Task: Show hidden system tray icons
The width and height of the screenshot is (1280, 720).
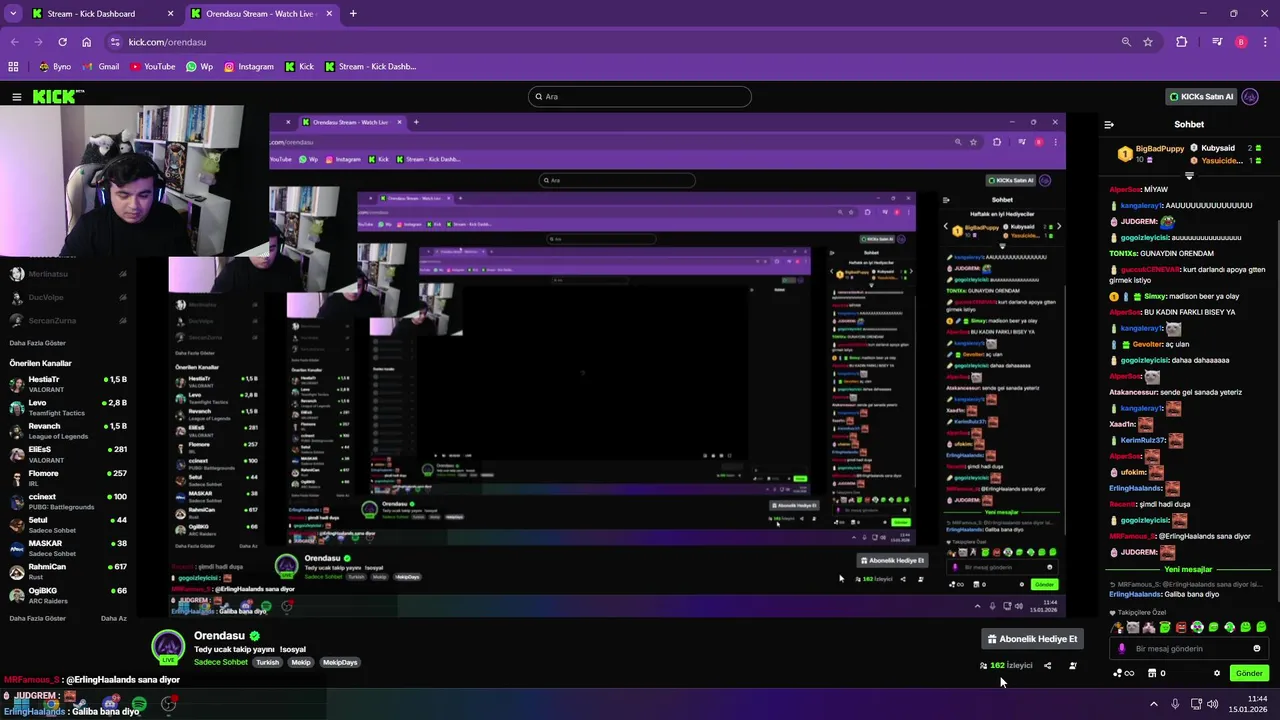Action: tap(1154, 704)
